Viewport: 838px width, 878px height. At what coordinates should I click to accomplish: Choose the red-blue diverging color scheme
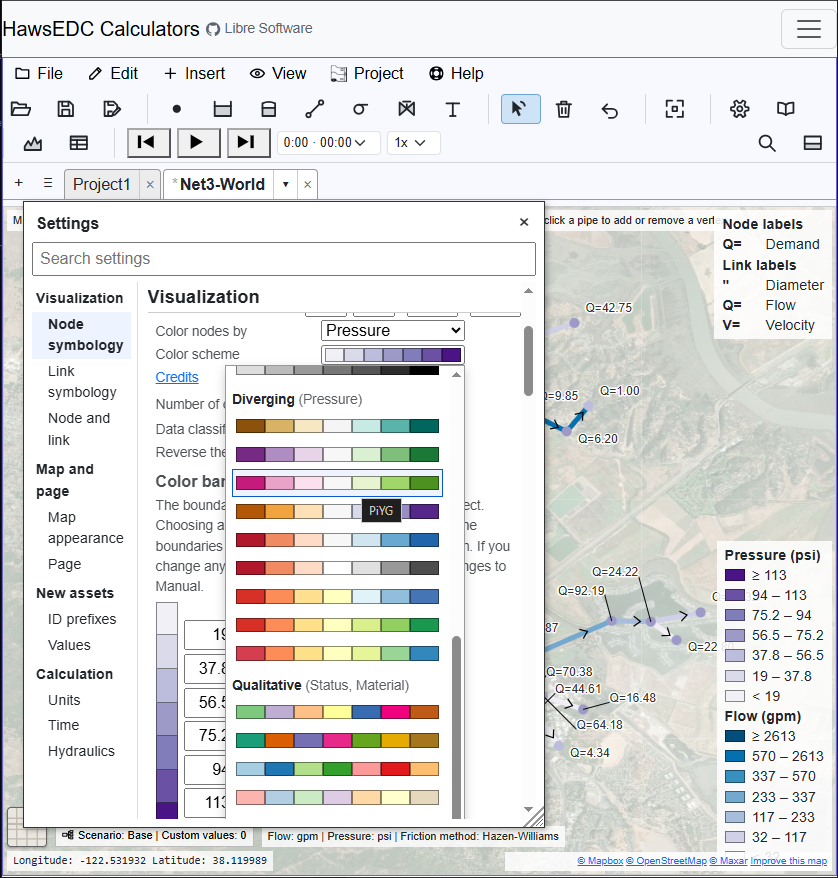337,540
